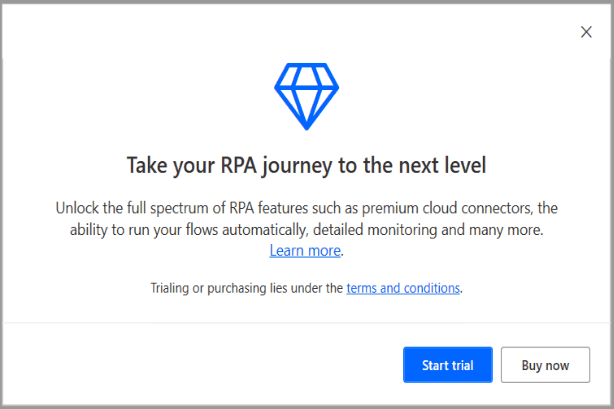View terms and conditions for purchasing

pyautogui.click(x=403, y=288)
